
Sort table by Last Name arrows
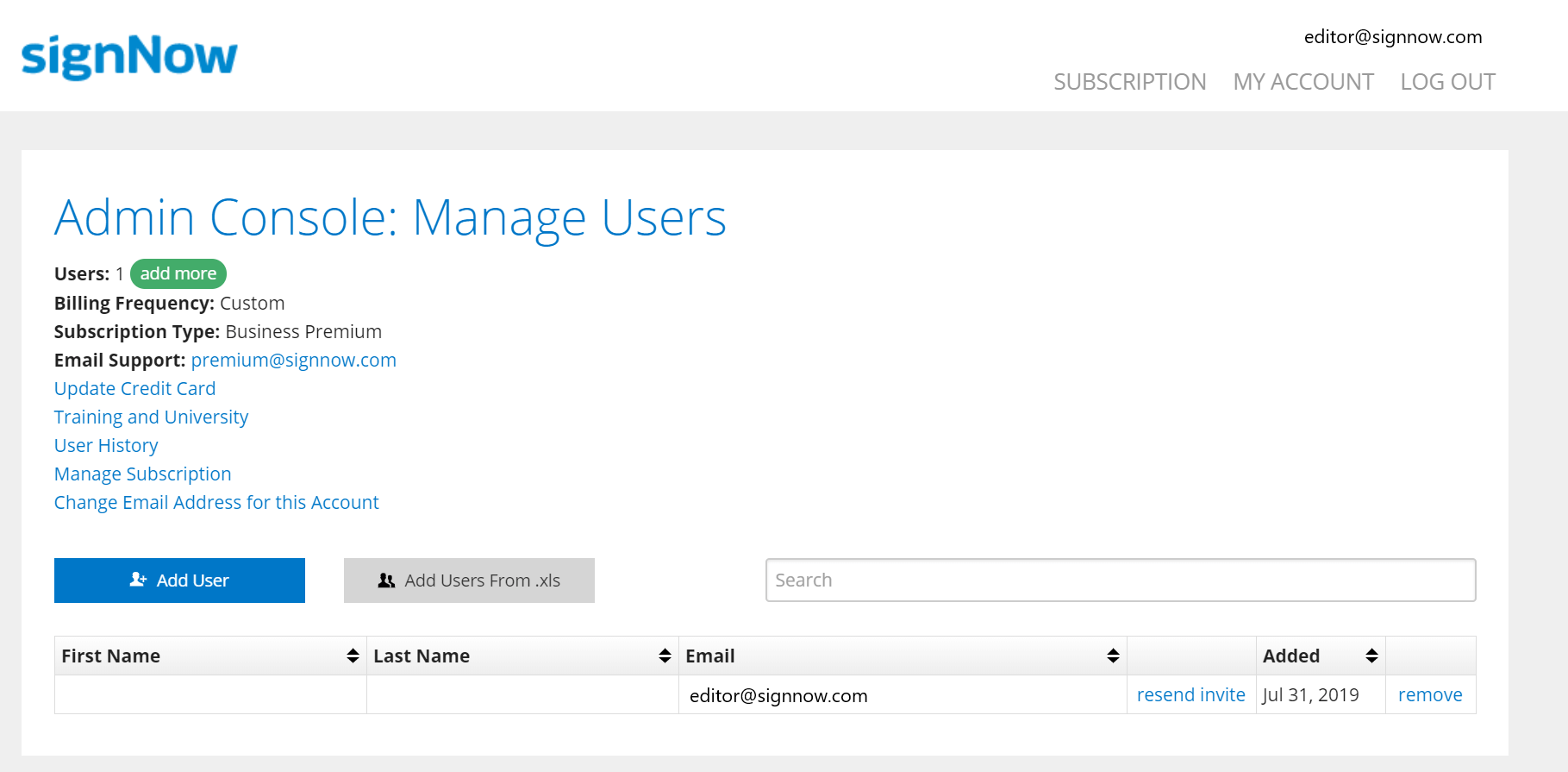[665, 656]
